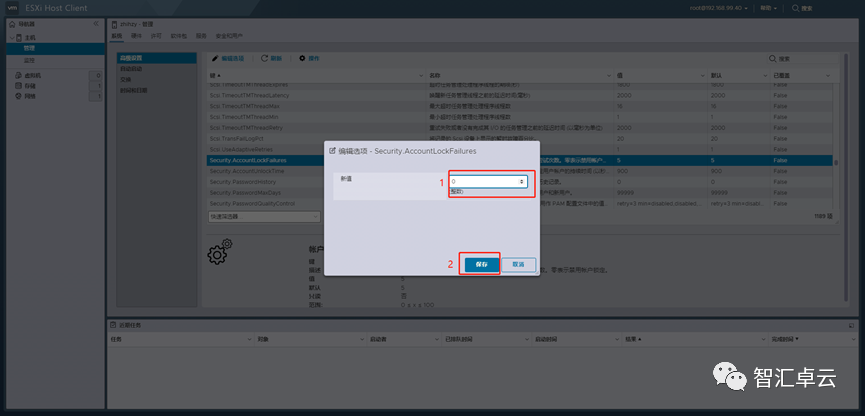Sort recent tasks by 完成时间 column header
This screenshot has width=865, height=416.
811,339
